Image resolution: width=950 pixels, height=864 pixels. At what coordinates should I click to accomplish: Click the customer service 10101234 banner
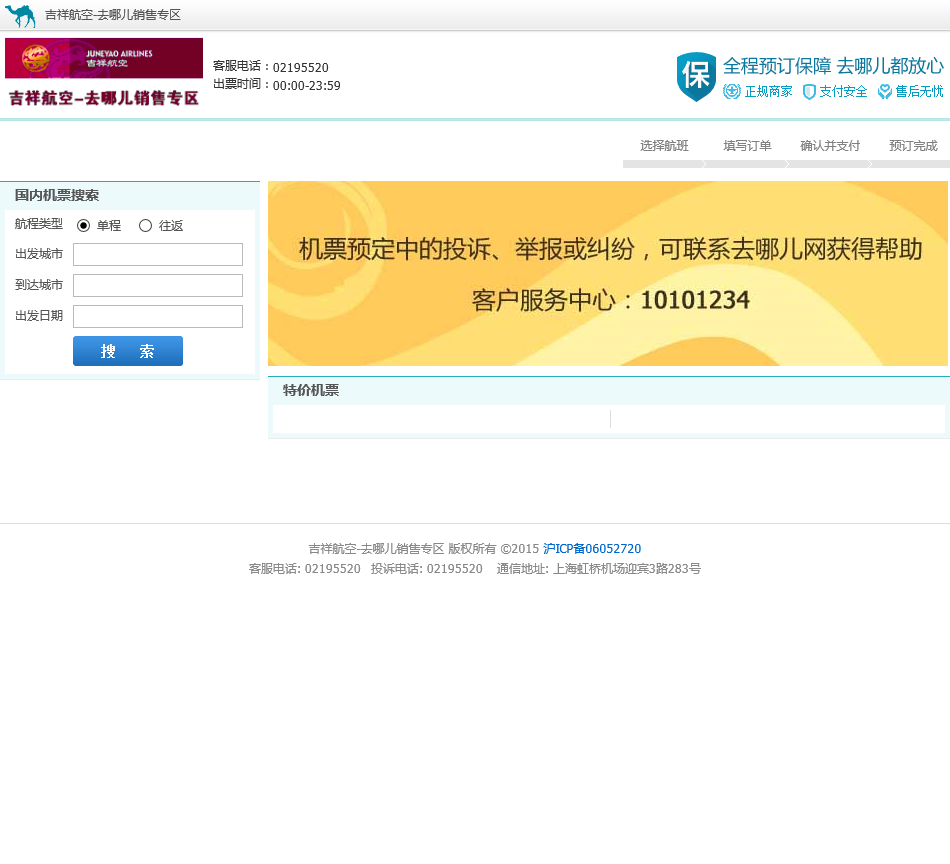click(608, 273)
